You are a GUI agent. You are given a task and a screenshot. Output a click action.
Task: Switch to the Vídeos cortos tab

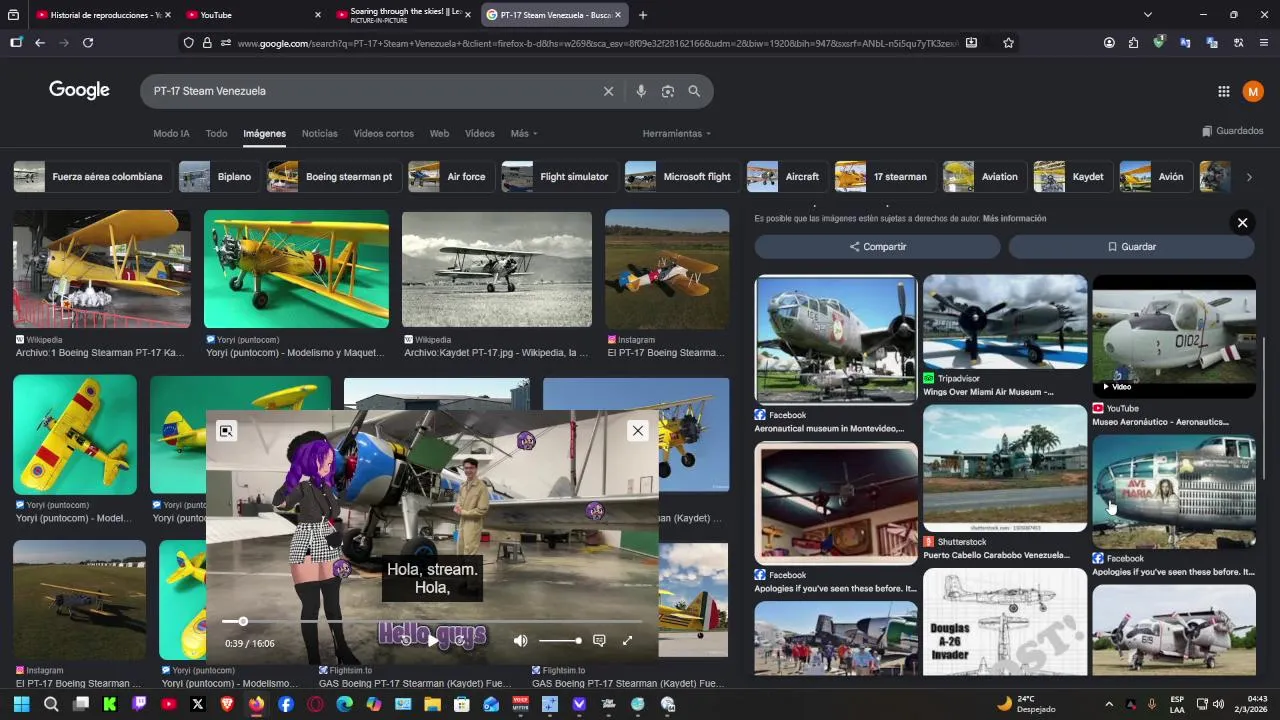383,133
